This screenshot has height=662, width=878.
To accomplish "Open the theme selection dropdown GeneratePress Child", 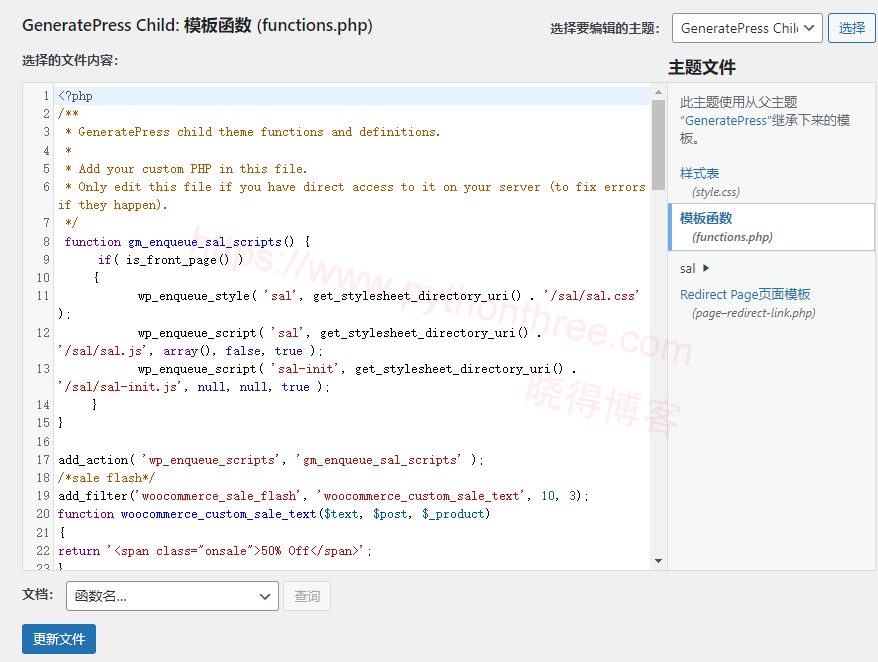I will (x=746, y=28).
